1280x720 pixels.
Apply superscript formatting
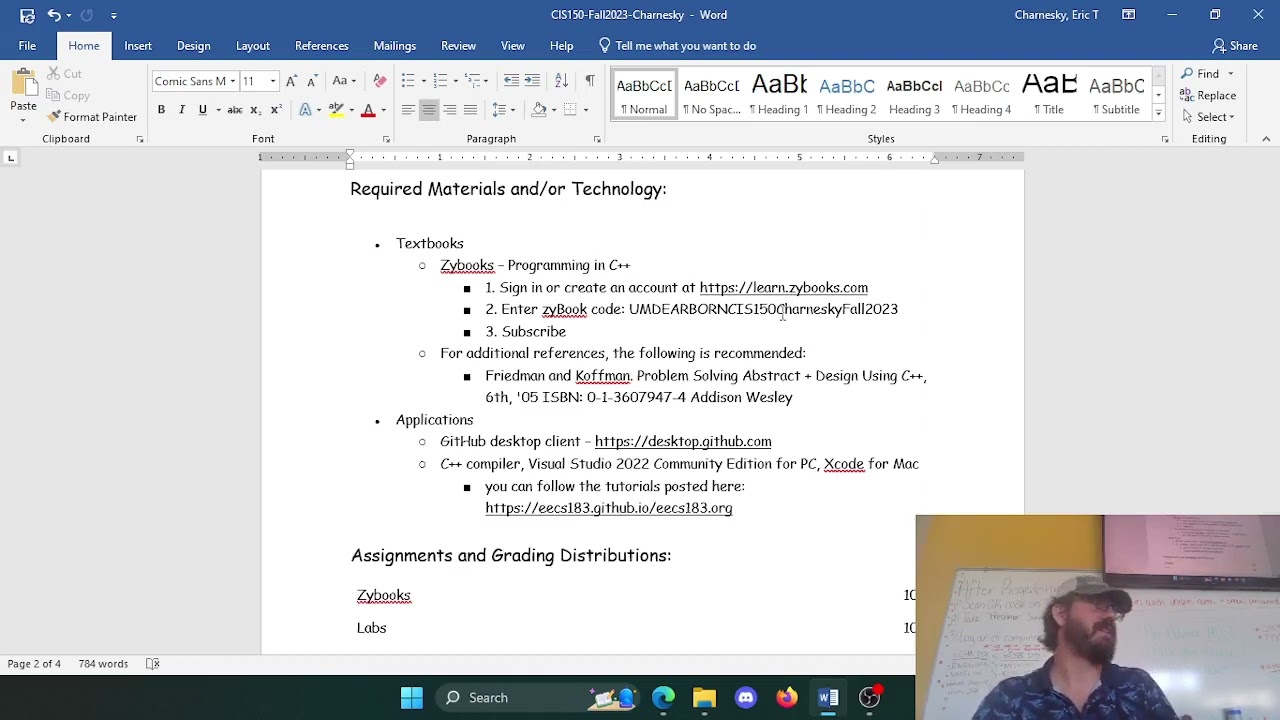click(x=276, y=110)
